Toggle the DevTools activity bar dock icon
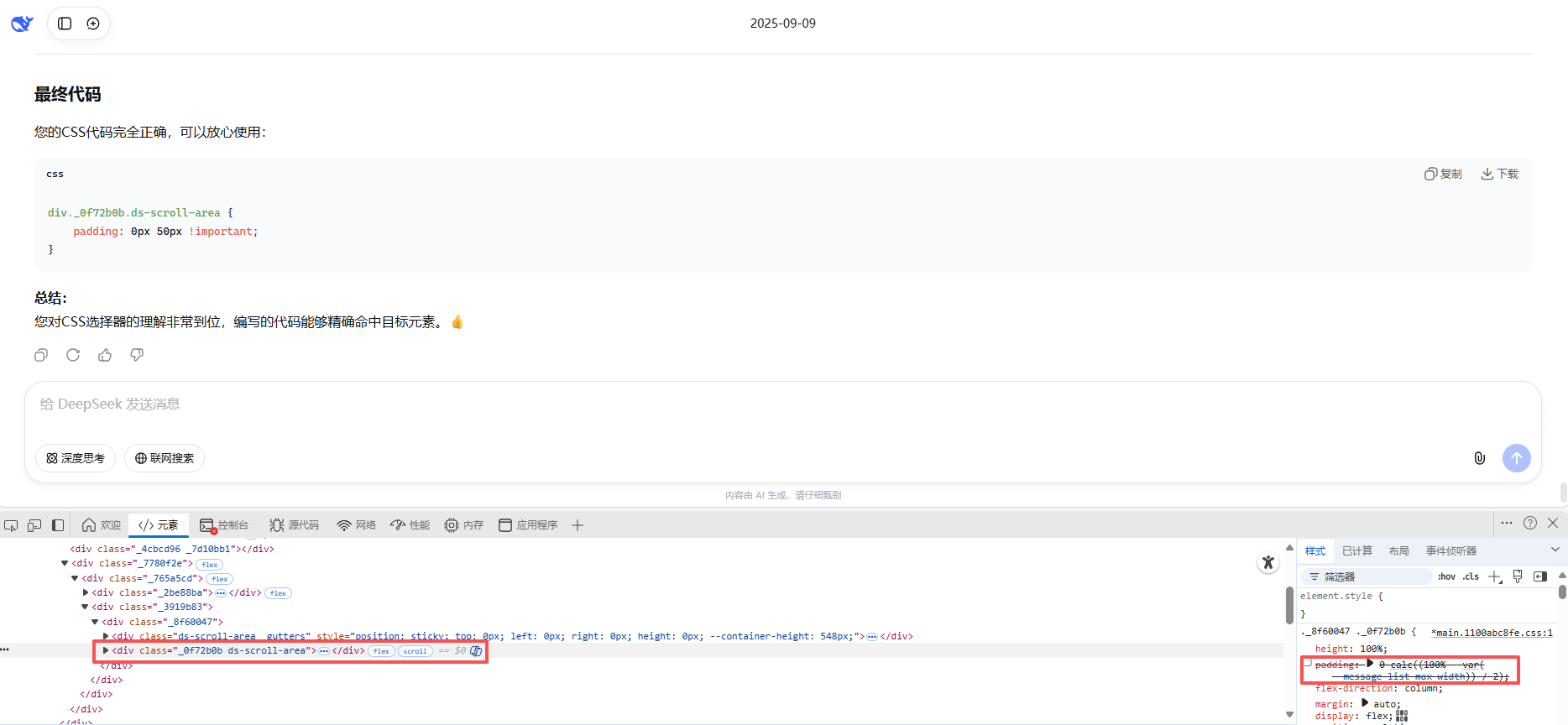1568x725 pixels. coord(58,525)
